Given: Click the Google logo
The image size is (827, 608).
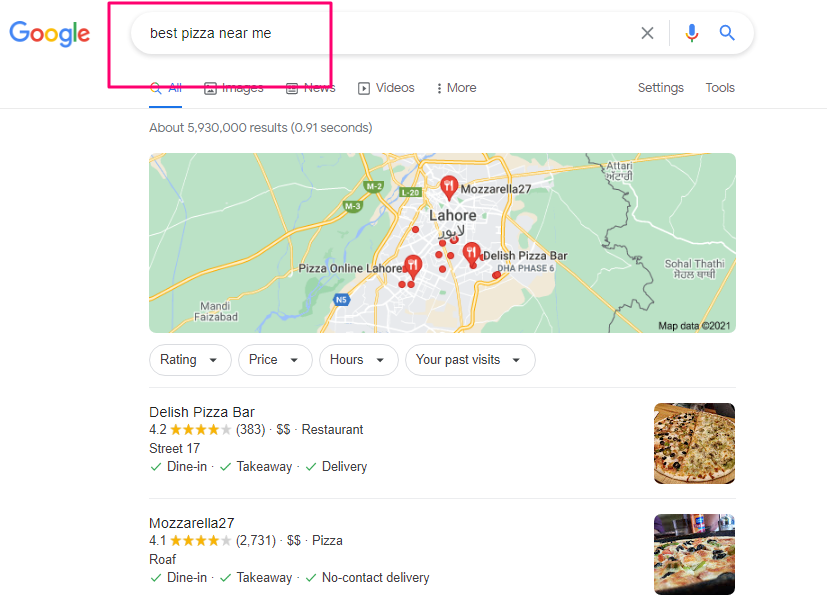Looking at the screenshot, I should pos(49,33).
